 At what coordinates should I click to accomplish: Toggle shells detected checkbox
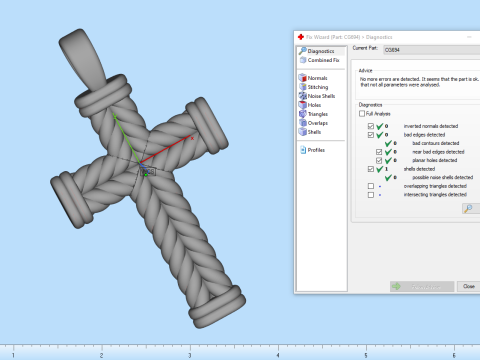coord(371,169)
